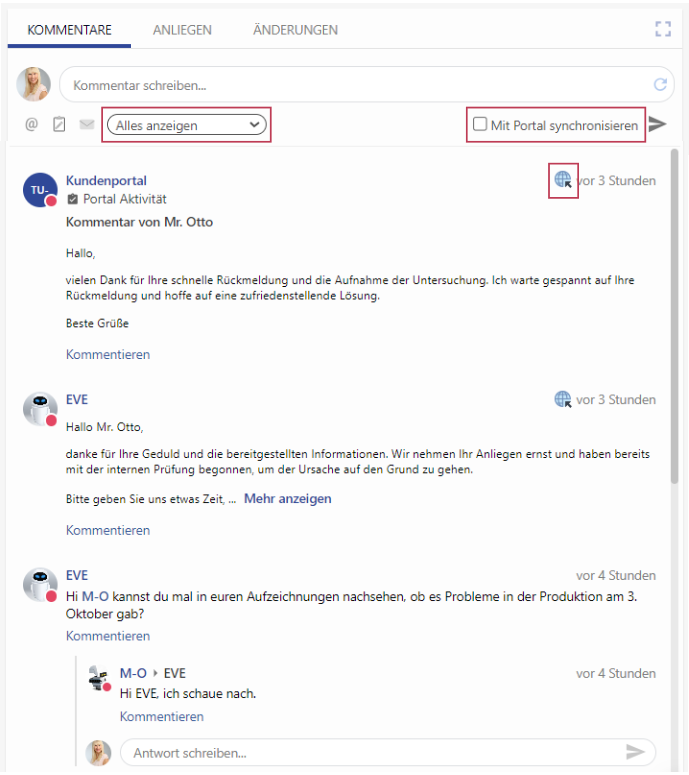Click globe portal icon on EVE's comment
Screen dimensions: 689x775
[x=563, y=399]
